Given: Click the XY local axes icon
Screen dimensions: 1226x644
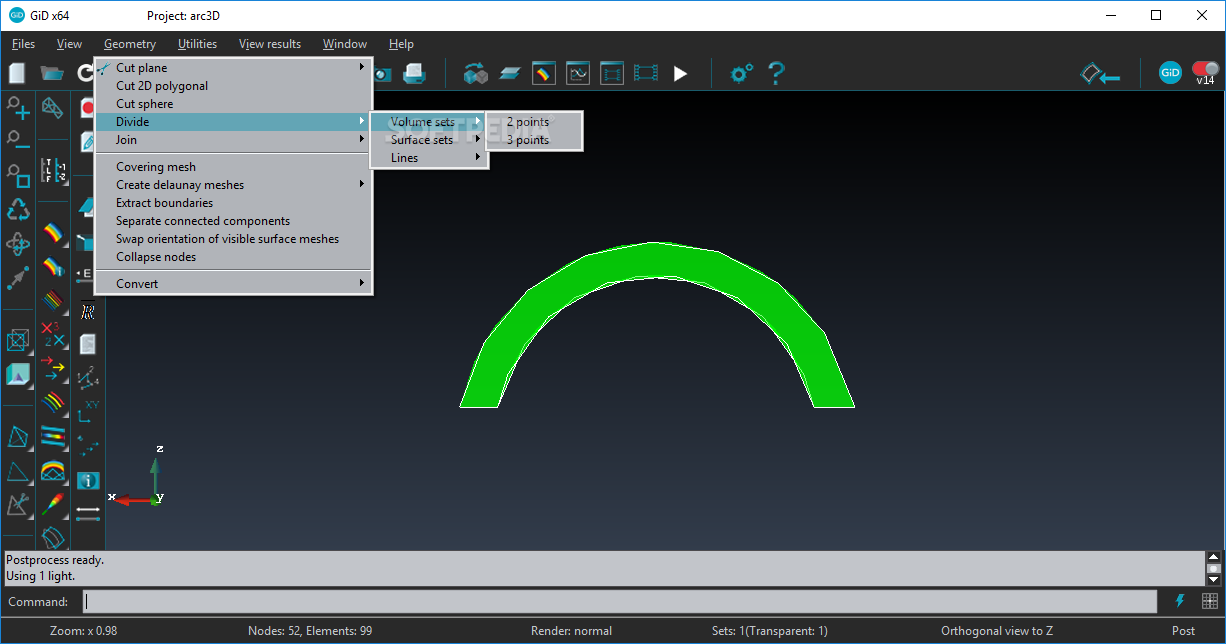Looking at the screenshot, I should tap(88, 410).
